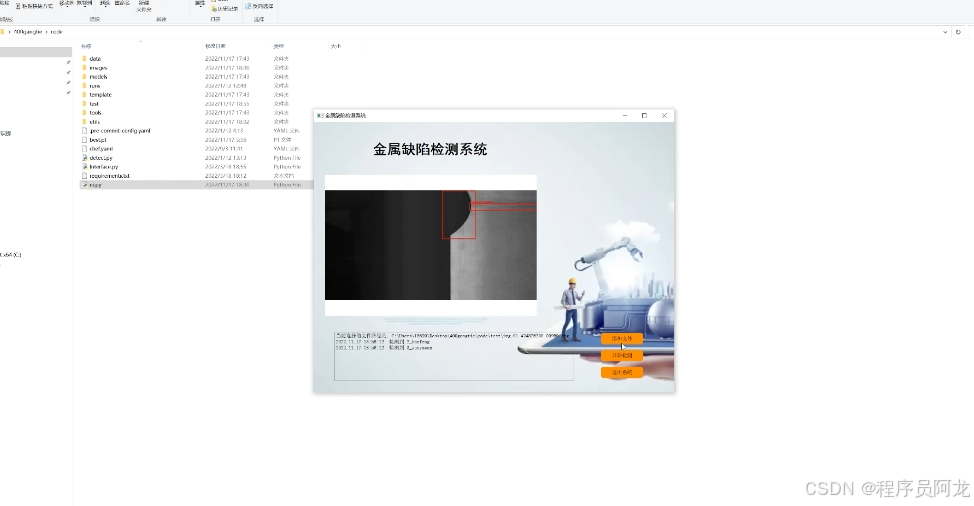The image size is (974, 506).
Task: Open the 属性 ribbon dropdown
Action: [x=199, y=3]
